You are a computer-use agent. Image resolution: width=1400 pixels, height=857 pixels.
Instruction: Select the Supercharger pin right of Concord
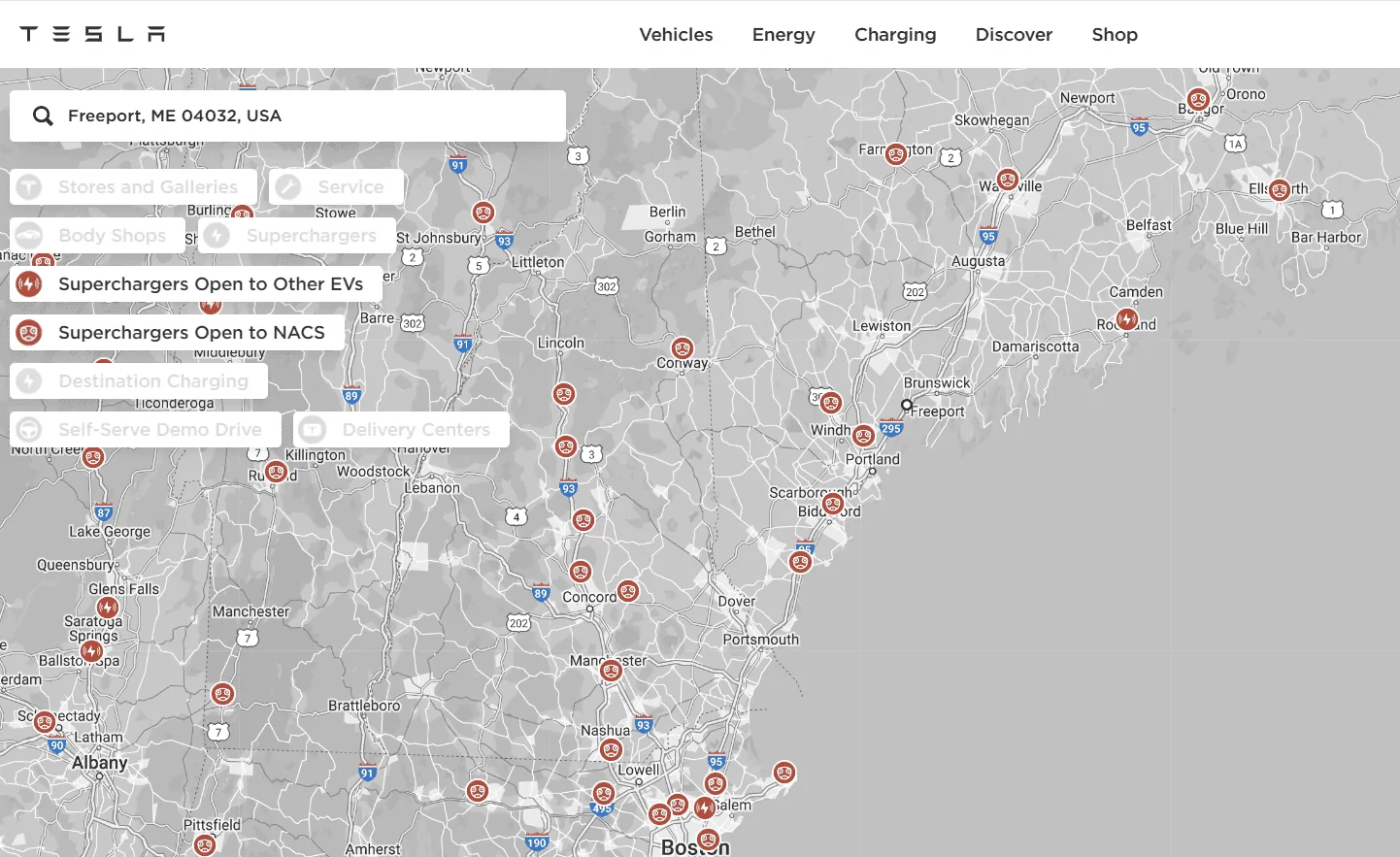(628, 590)
